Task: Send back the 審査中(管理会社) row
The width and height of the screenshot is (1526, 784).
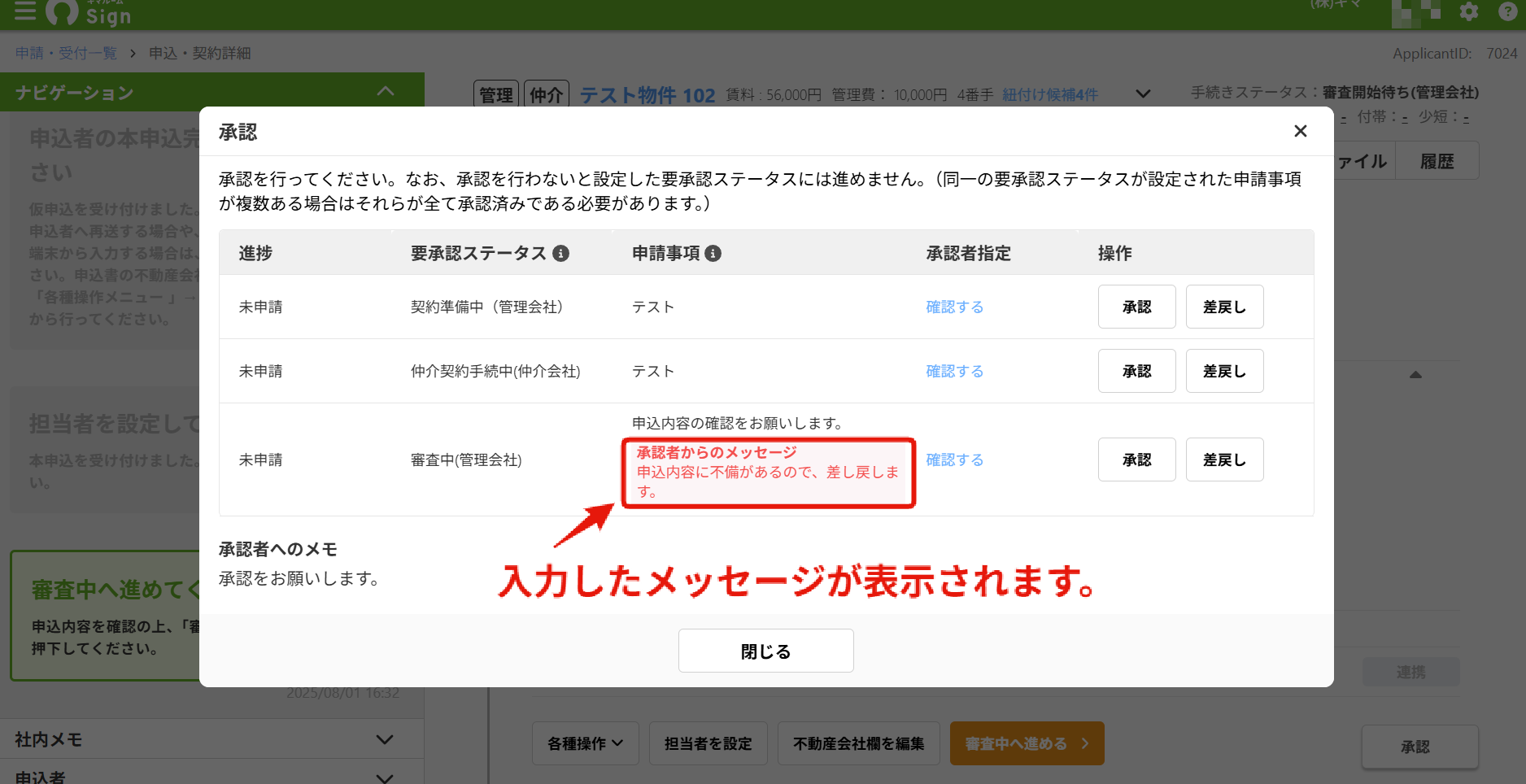Action: 1224,460
